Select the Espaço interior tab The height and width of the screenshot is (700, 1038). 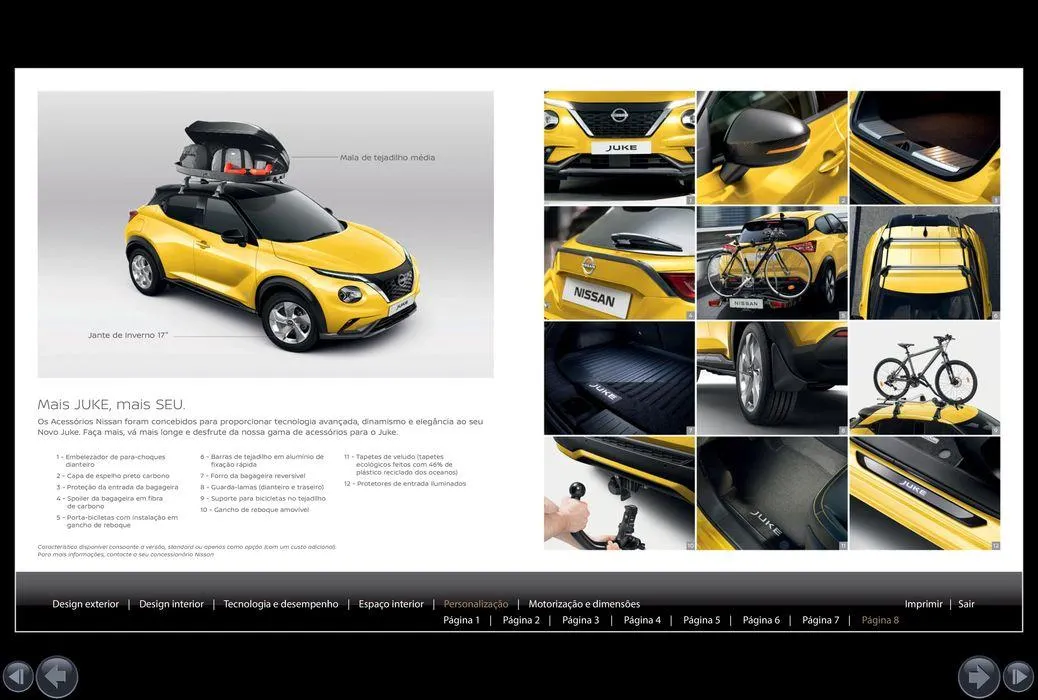[391, 604]
